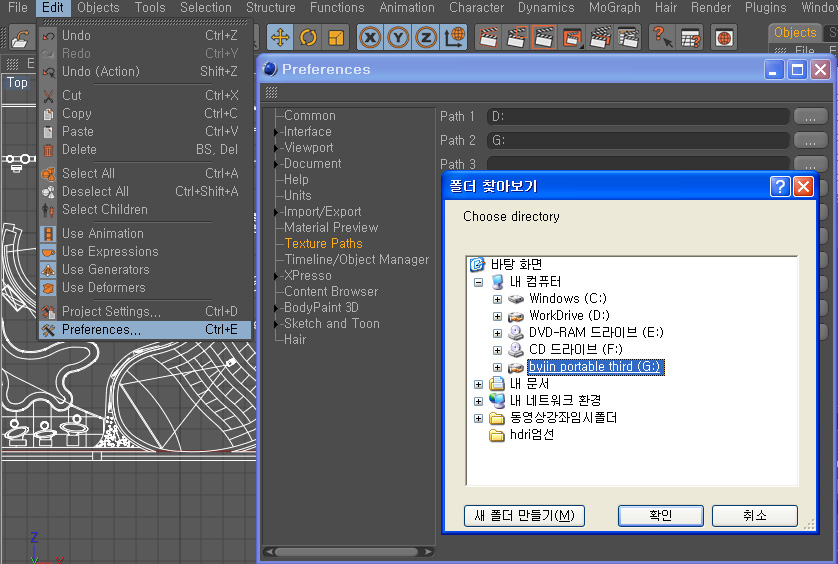Click the Path 2 text field

pos(638,141)
